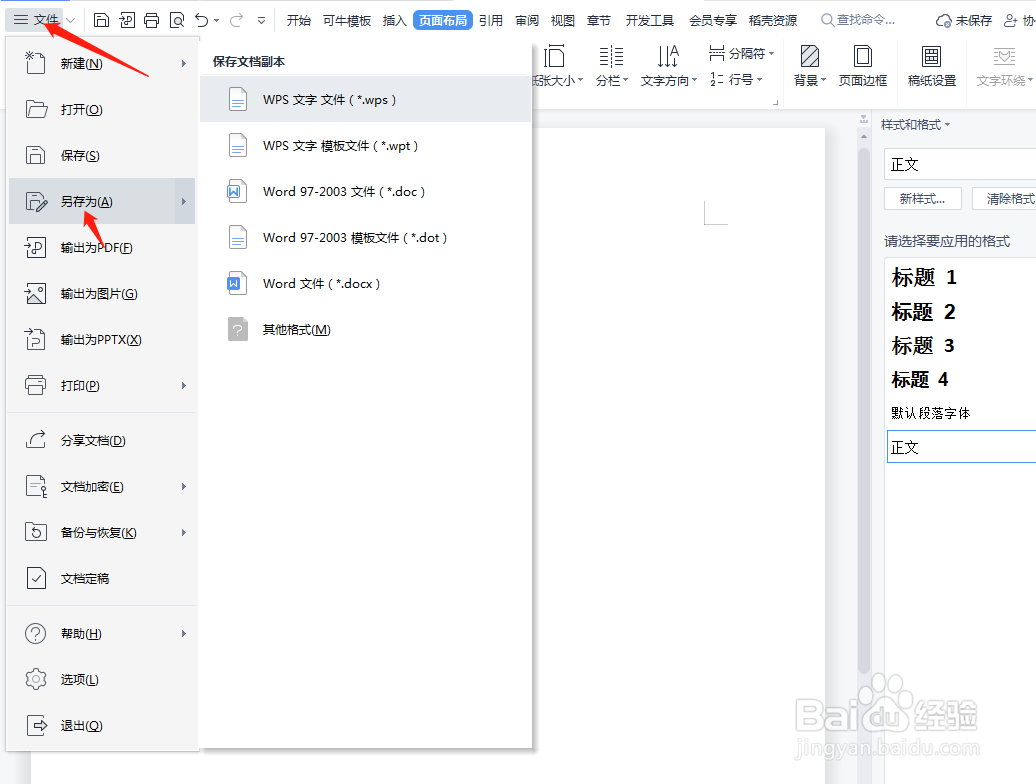Screen dimensions: 1036x784
Task: Choose 其他格式(M) save option
Action: click(365, 330)
